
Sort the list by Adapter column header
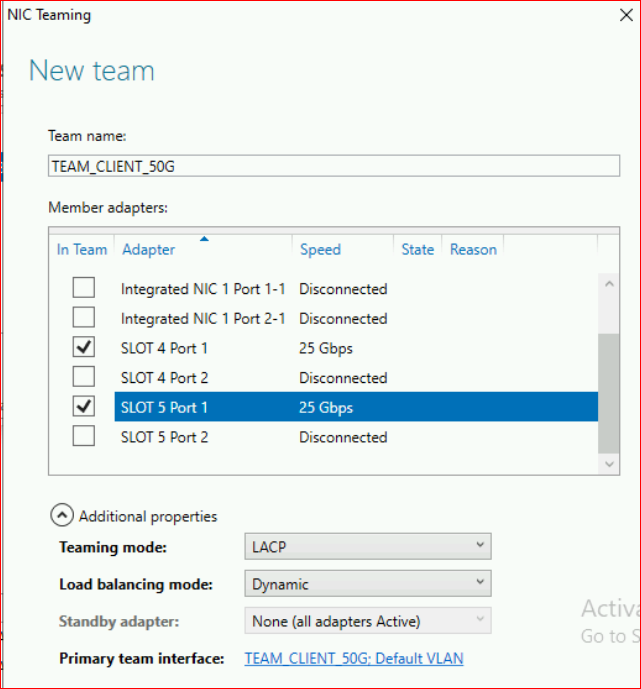pos(148,249)
